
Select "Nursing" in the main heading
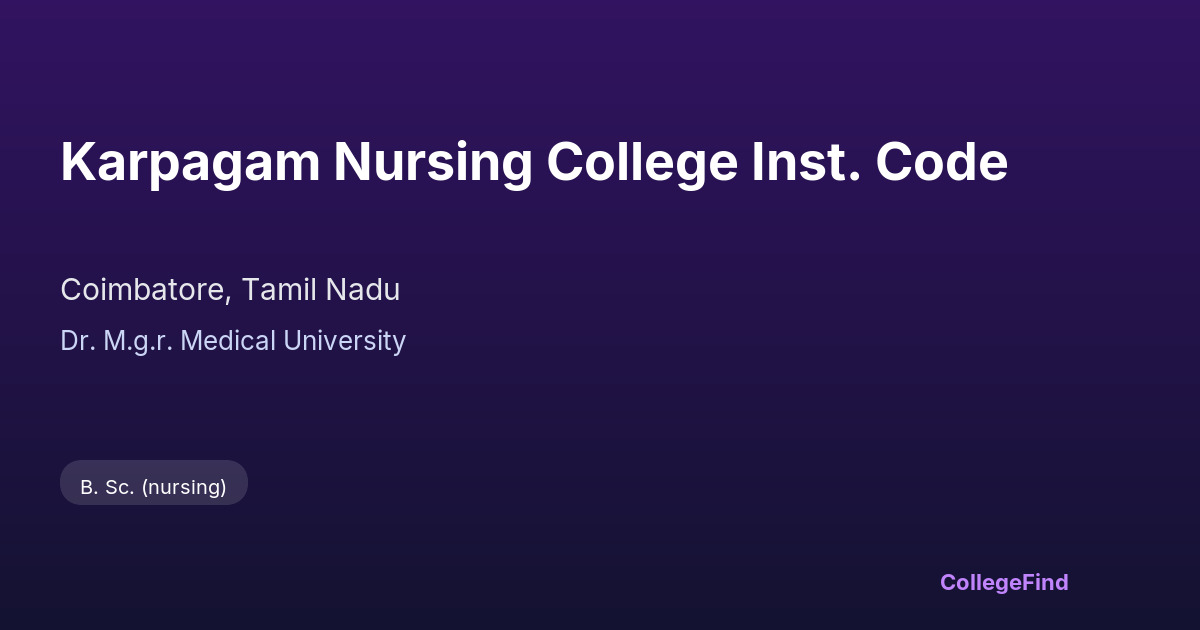pos(432,164)
